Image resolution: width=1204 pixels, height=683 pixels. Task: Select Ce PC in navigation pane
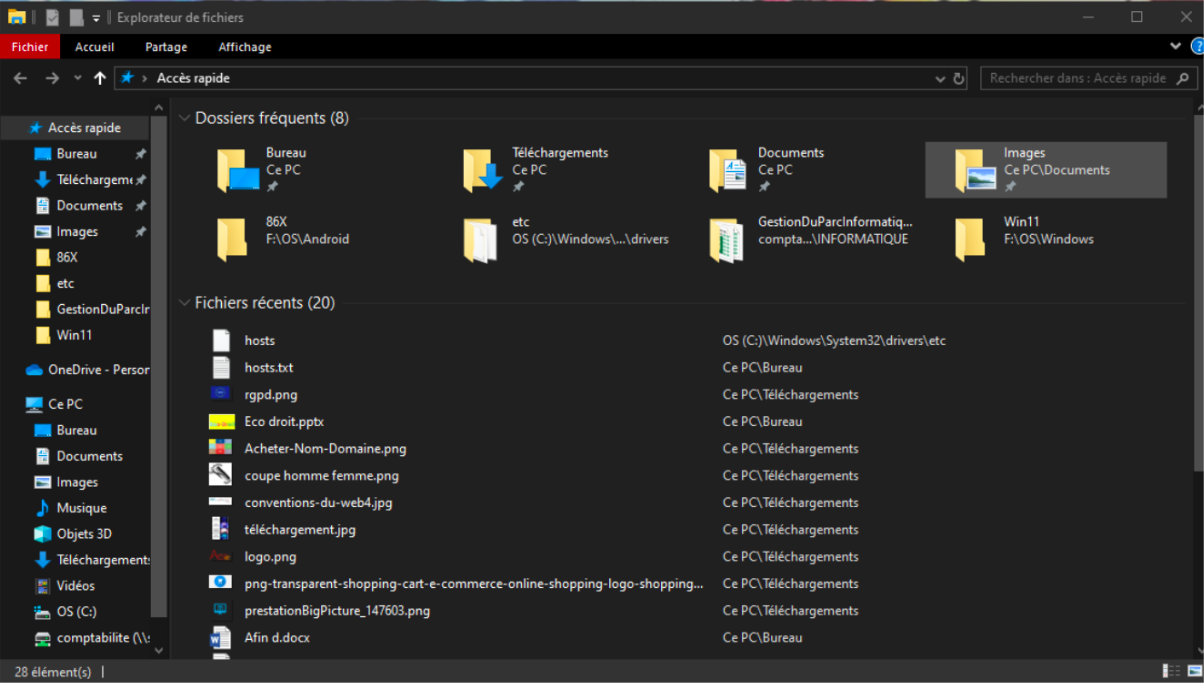pos(65,404)
